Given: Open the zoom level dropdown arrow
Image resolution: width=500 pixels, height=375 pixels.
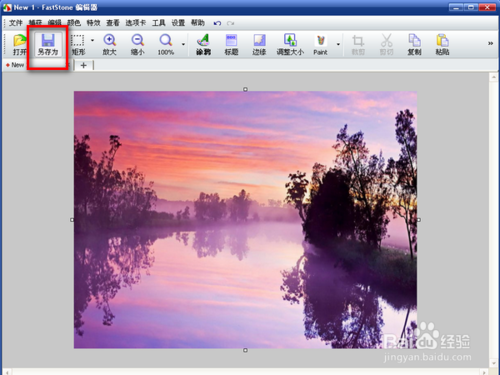Looking at the screenshot, I should pos(183,44).
